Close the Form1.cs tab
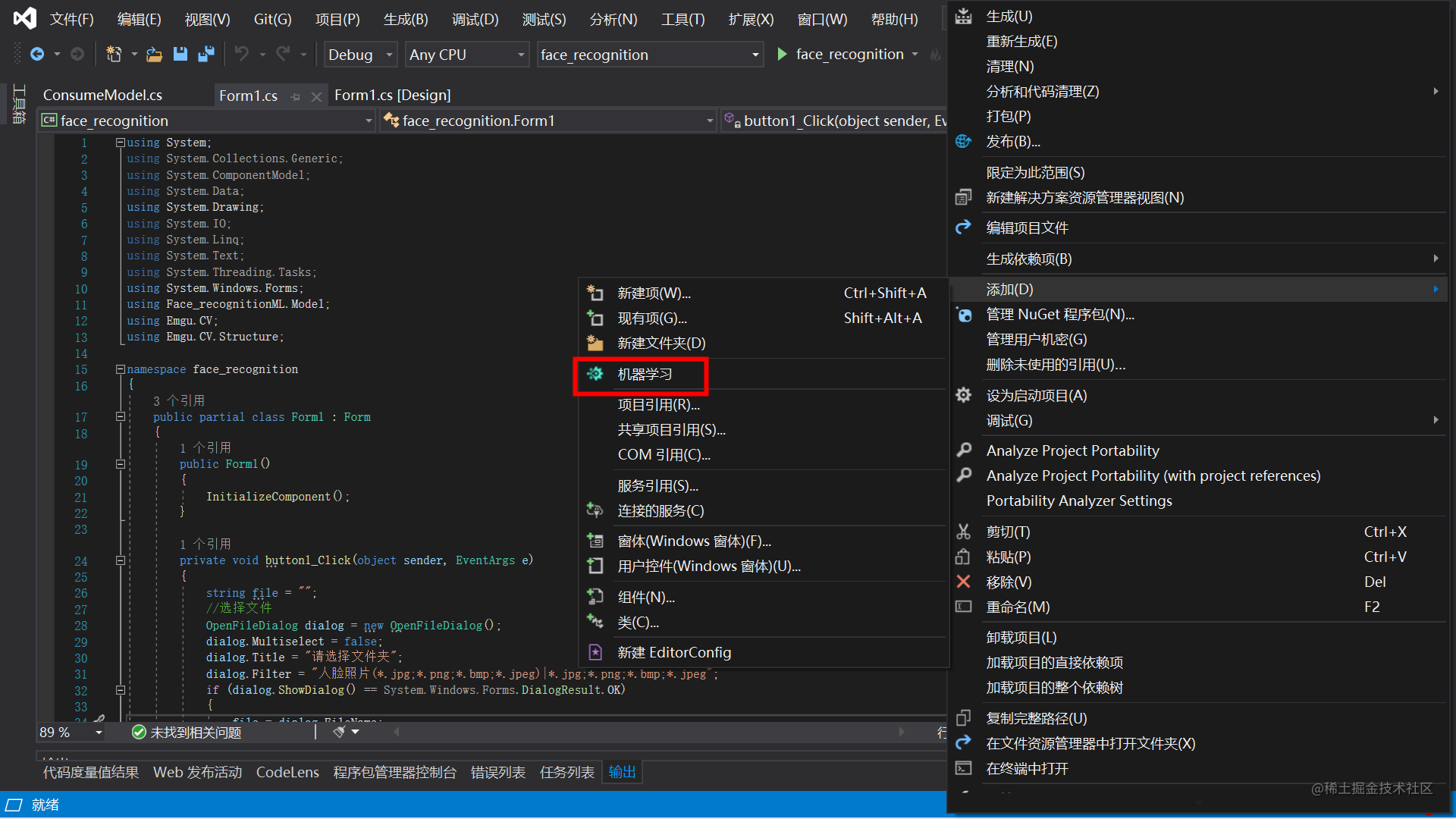Viewport: 1456px width, 819px height. (x=316, y=96)
